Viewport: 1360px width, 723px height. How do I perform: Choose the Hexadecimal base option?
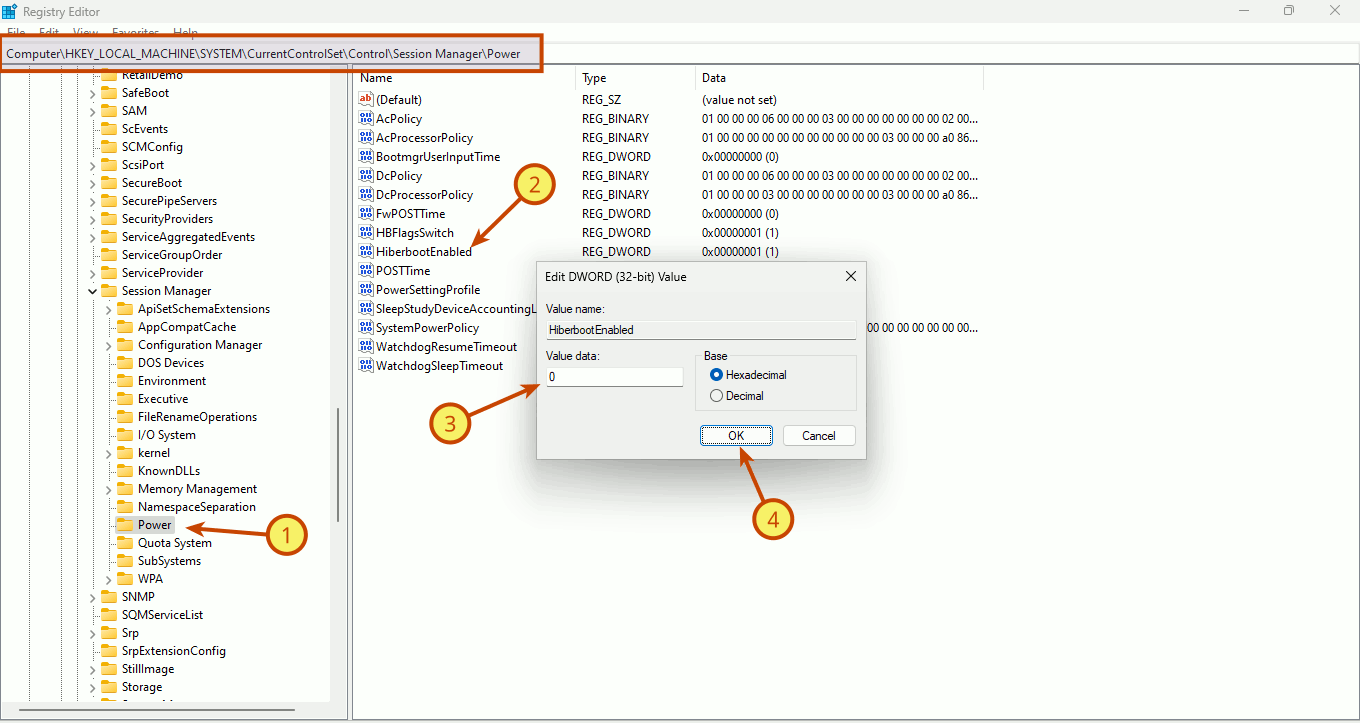(716, 375)
